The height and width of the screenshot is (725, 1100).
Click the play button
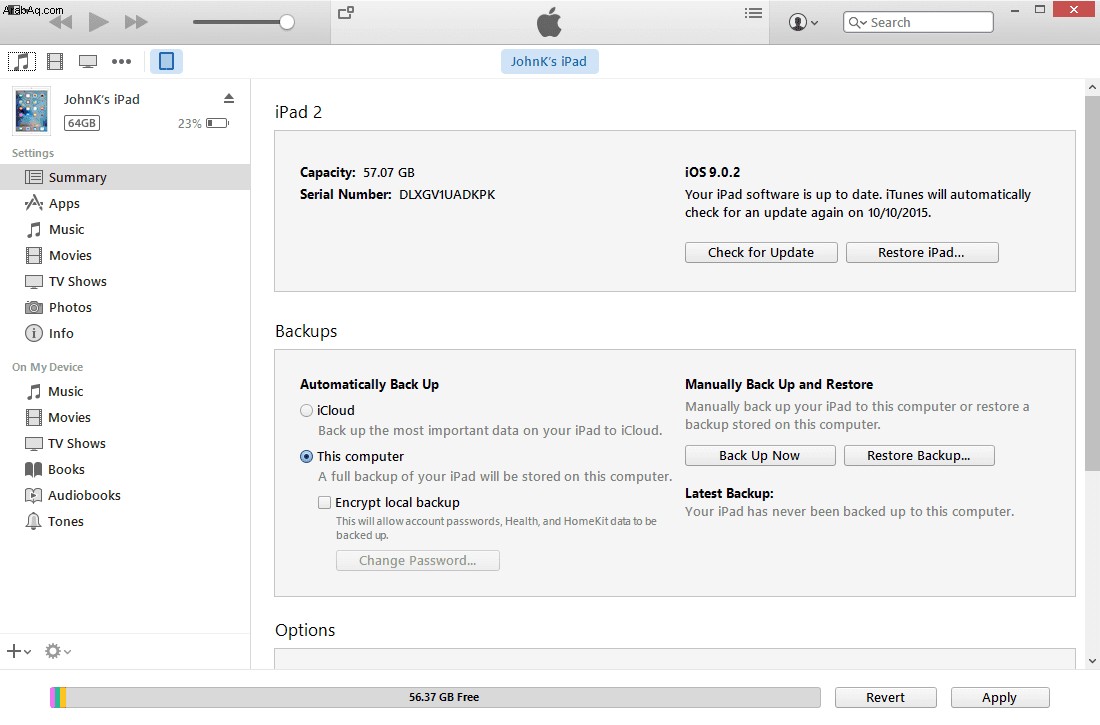(x=98, y=22)
